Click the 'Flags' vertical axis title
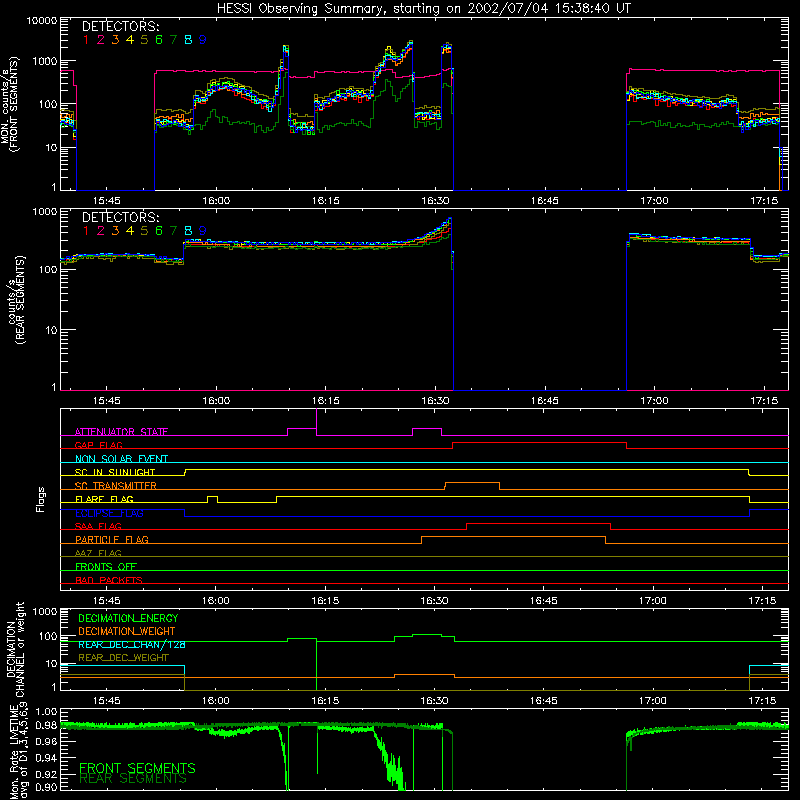This screenshot has height=800, width=800. pyautogui.click(x=41, y=499)
